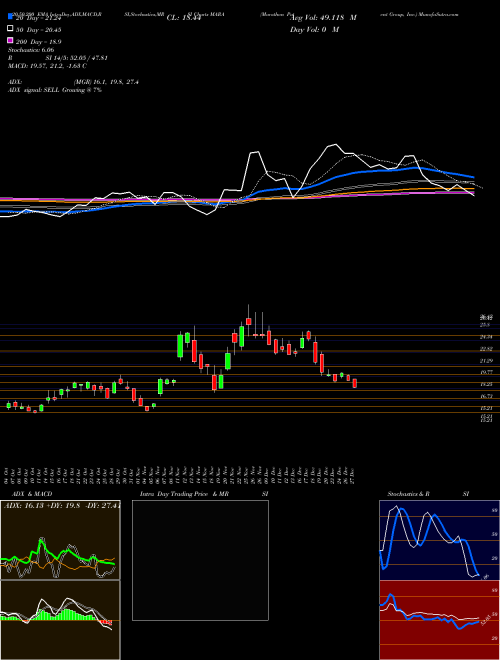Click the '(MGR) 16.1, 19.8, 27.4' ADX values
The image size is (500, 660).
[106, 82]
